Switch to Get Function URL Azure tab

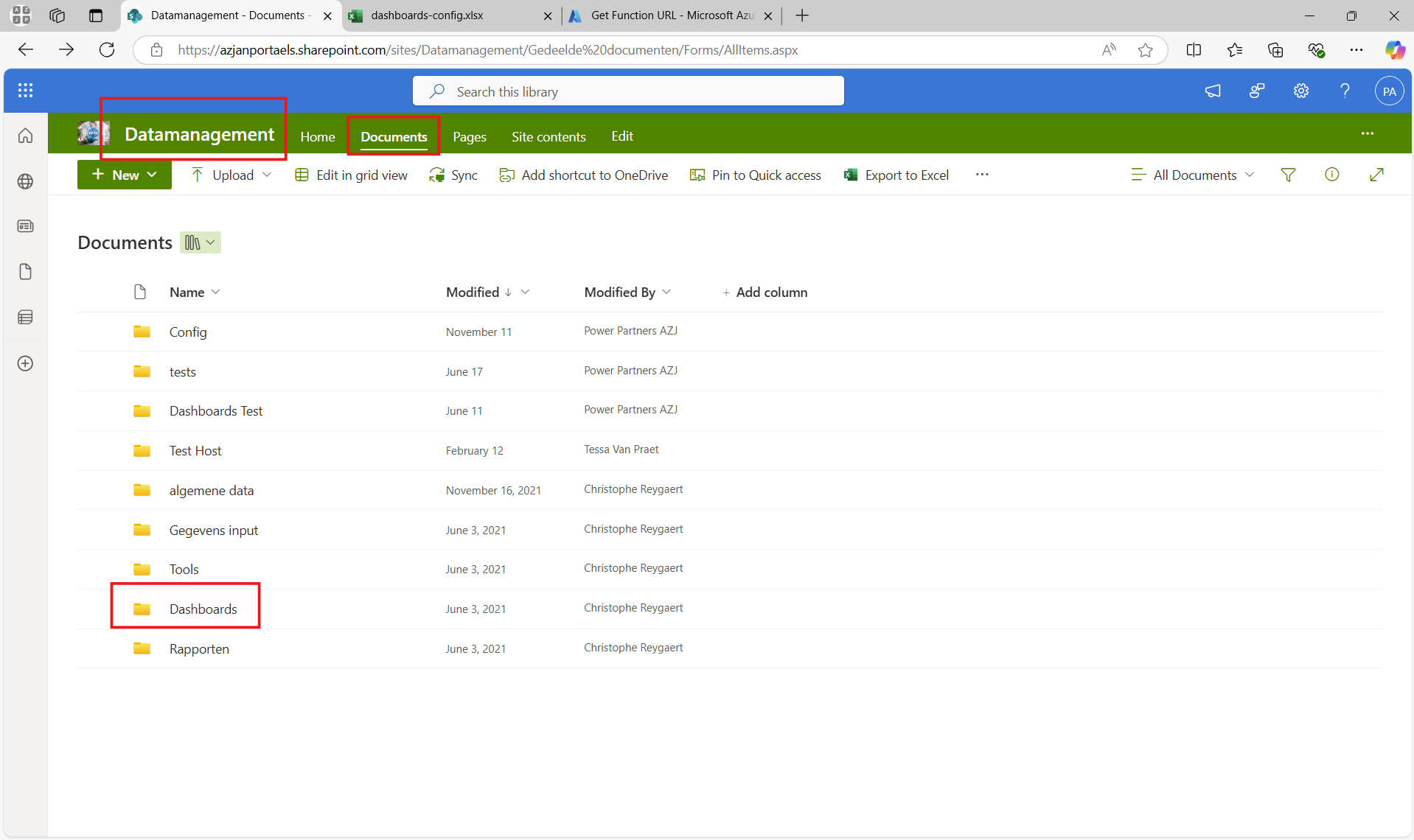click(671, 15)
